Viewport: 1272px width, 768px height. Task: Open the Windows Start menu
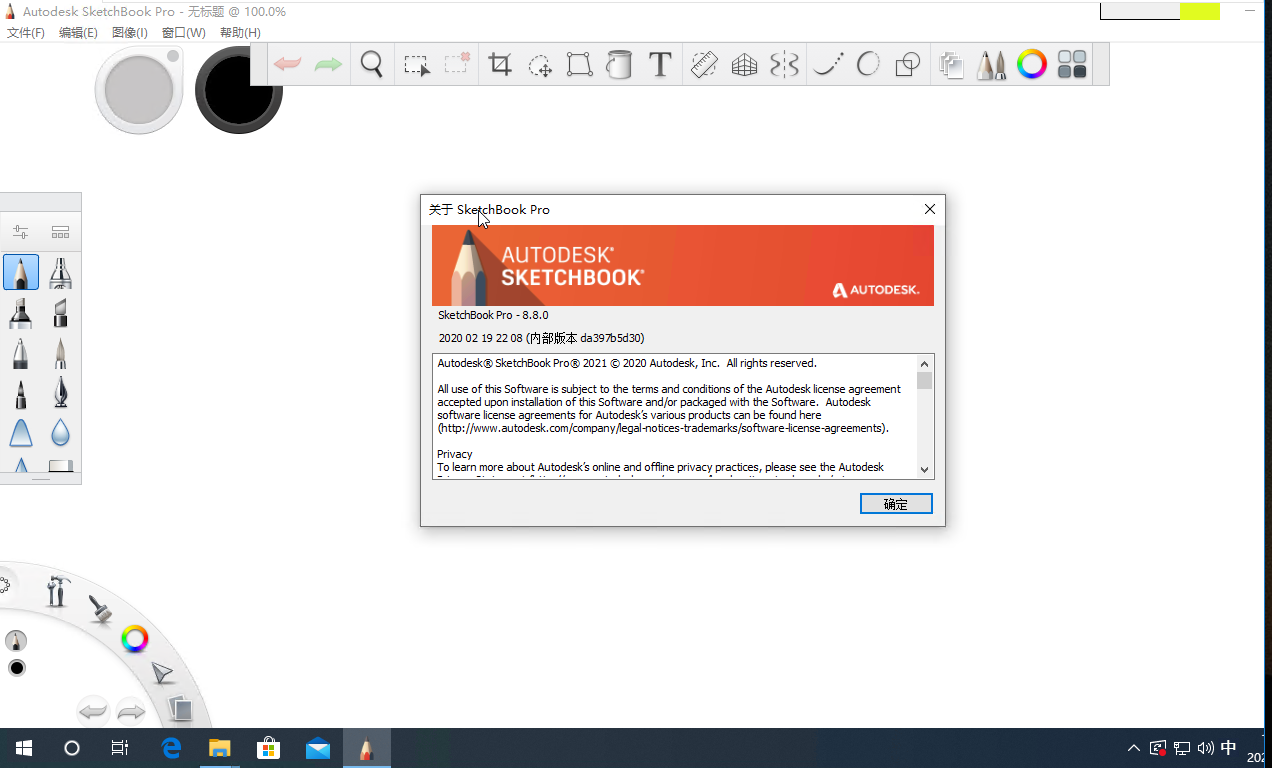pyautogui.click(x=24, y=748)
